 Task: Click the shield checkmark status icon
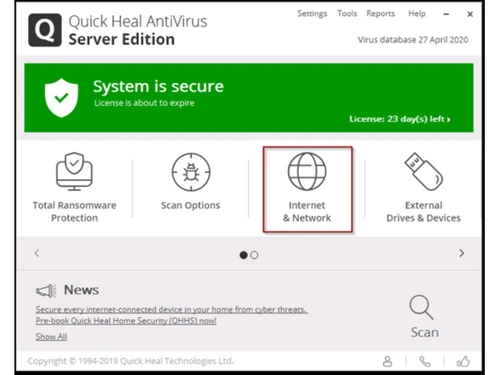pyautogui.click(x=61, y=98)
